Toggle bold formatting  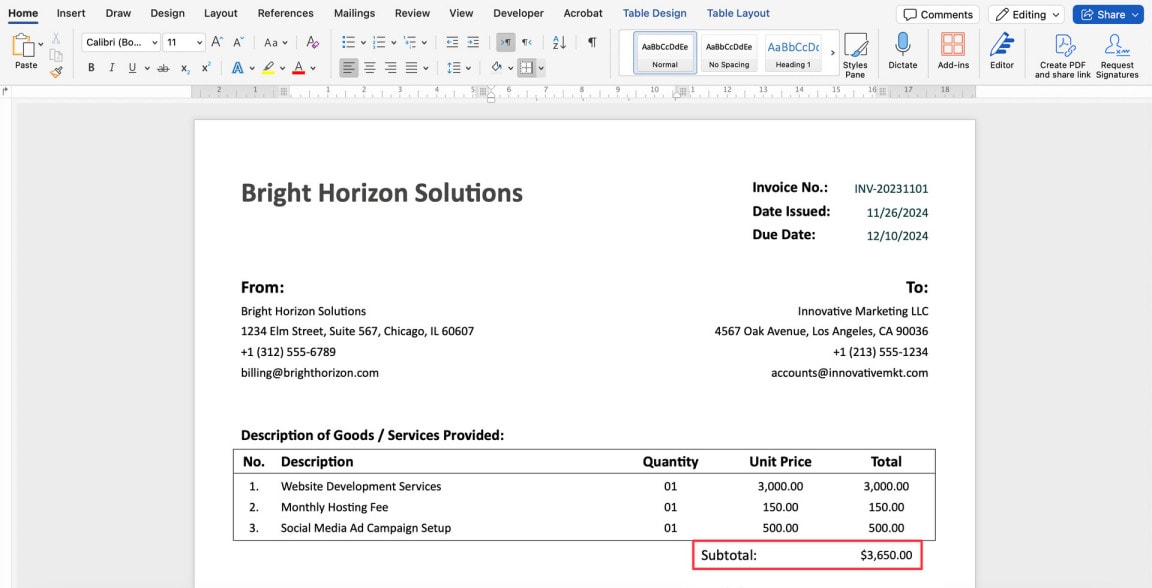[91, 67]
